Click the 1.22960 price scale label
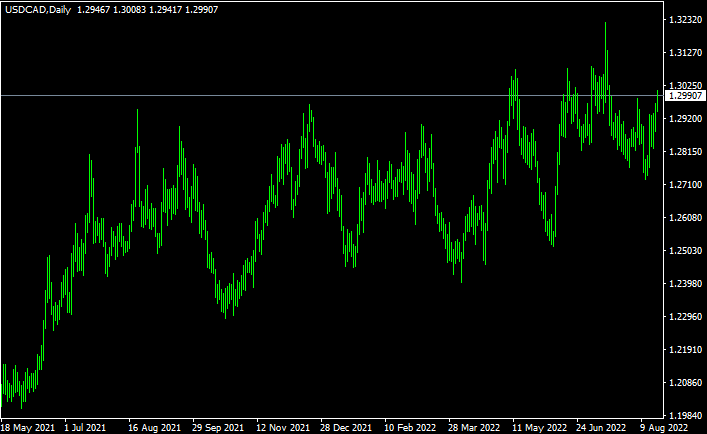The width and height of the screenshot is (707, 434). point(685,316)
